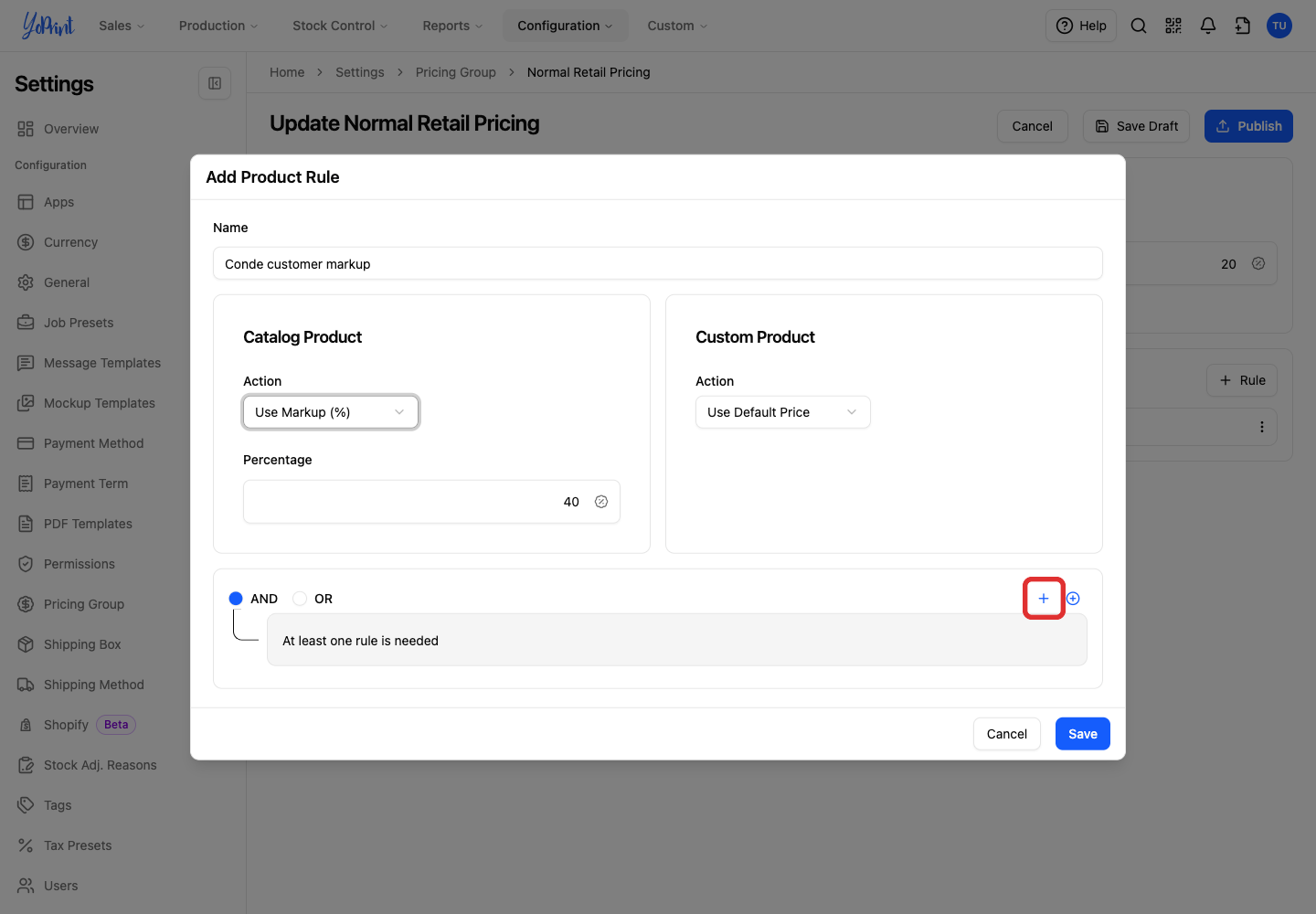This screenshot has height=914, width=1316.
Task: Click Home breadcrumb link
Action: click(x=287, y=72)
